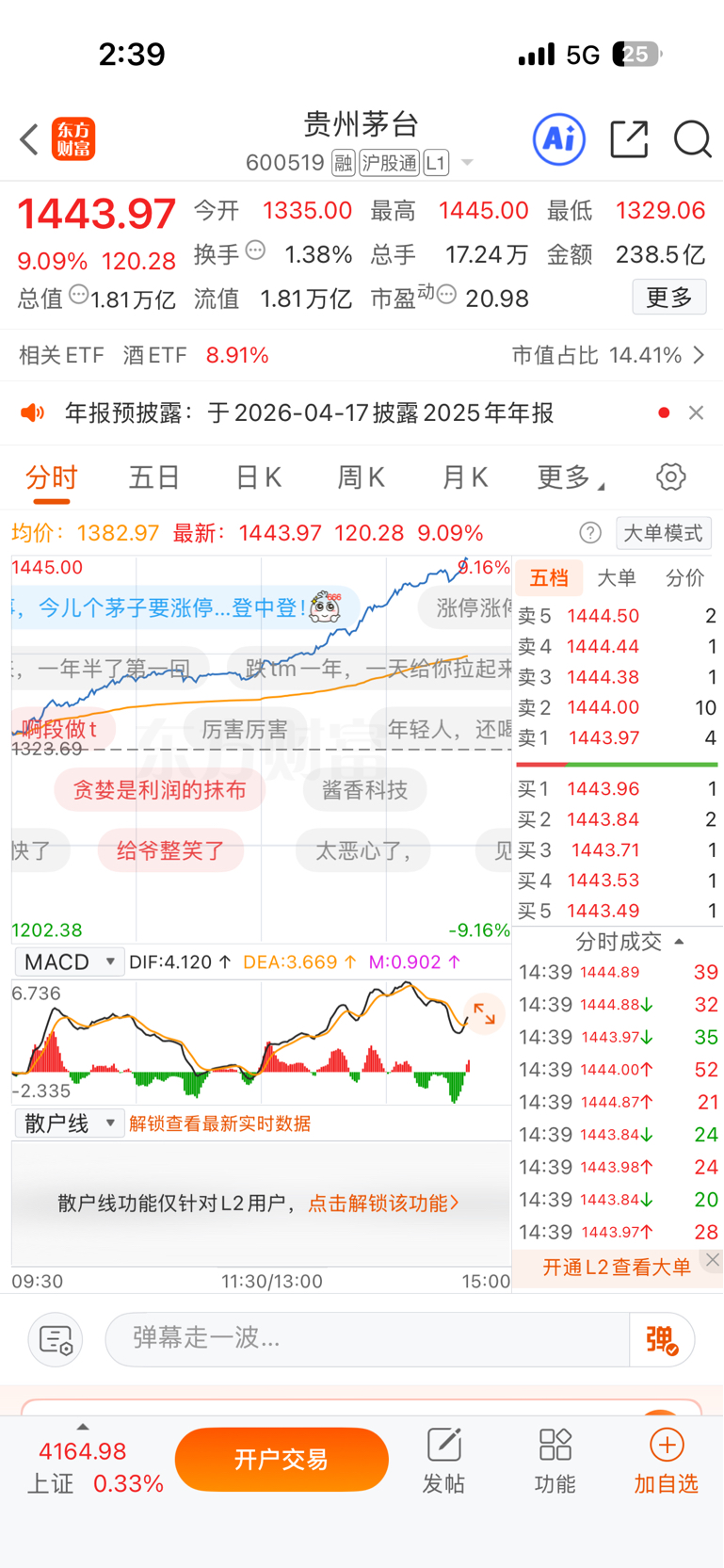The height and width of the screenshot is (1568, 724).
Task: Open 市盈 smiley info icon
Action: click(447, 295)
